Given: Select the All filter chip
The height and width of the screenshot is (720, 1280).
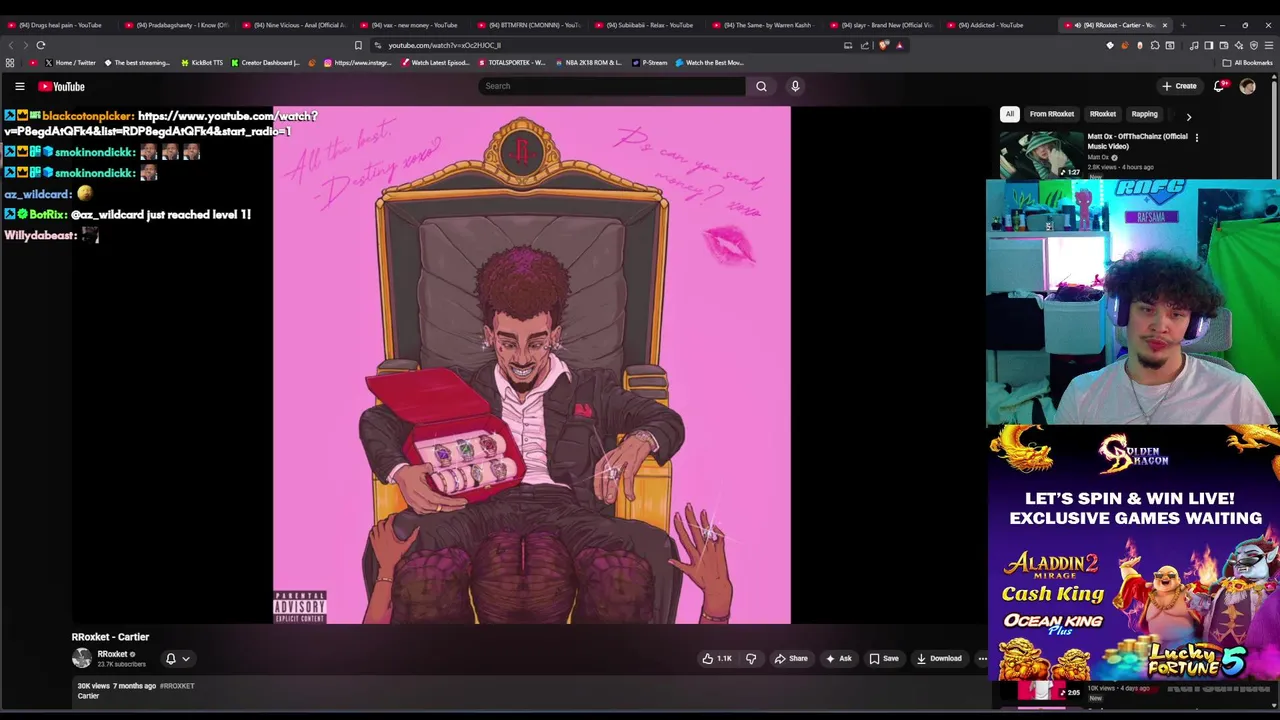Looking at the screenshot, I should coord(1010,114).
